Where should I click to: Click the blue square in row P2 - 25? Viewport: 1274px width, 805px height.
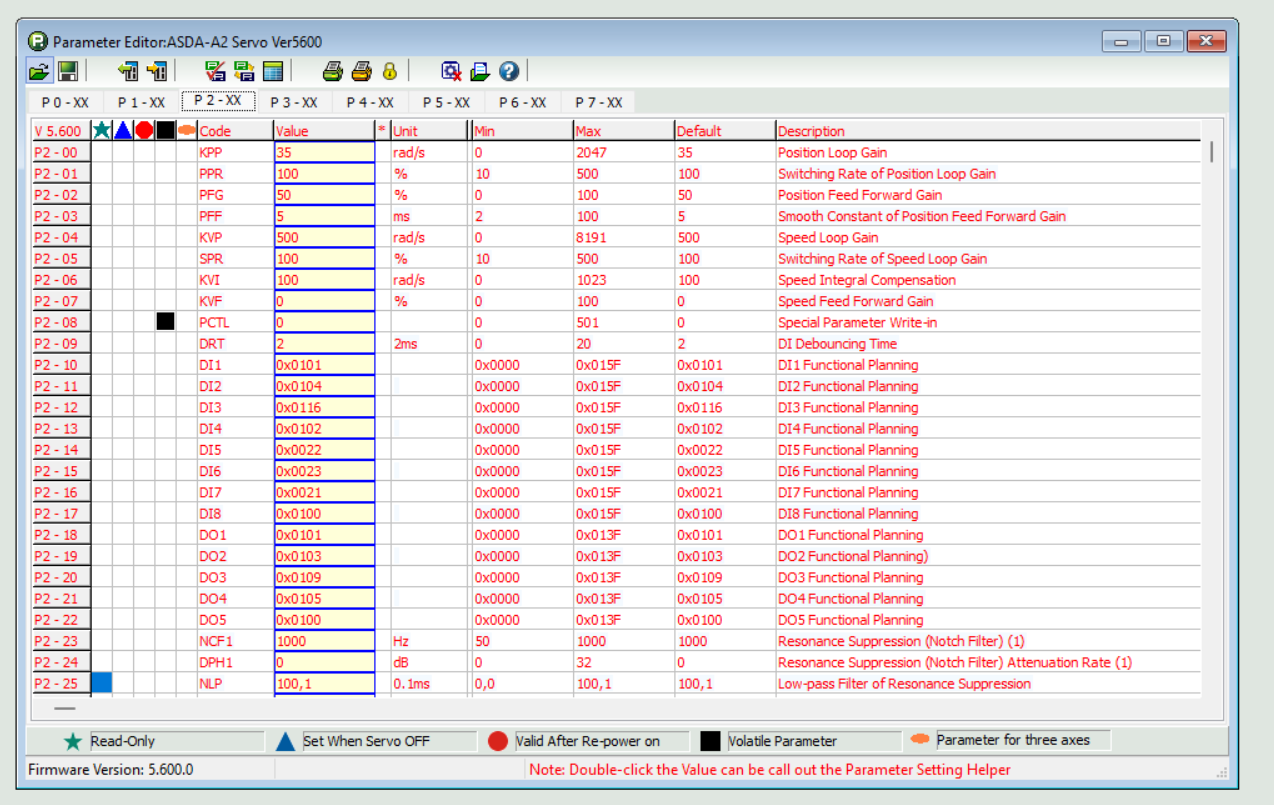[x=101, y=683]
